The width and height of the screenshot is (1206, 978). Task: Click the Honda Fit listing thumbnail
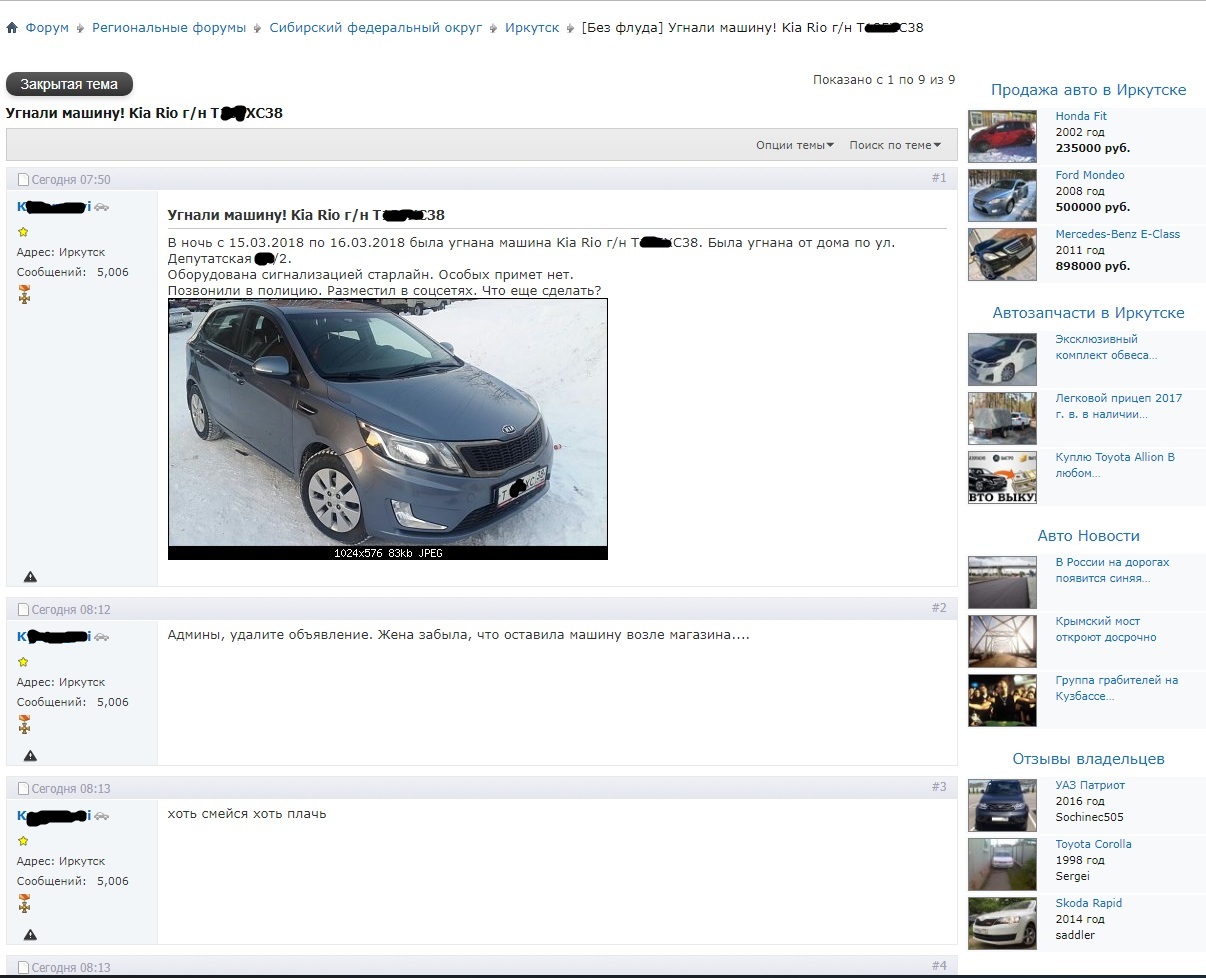click(1002, 136)
